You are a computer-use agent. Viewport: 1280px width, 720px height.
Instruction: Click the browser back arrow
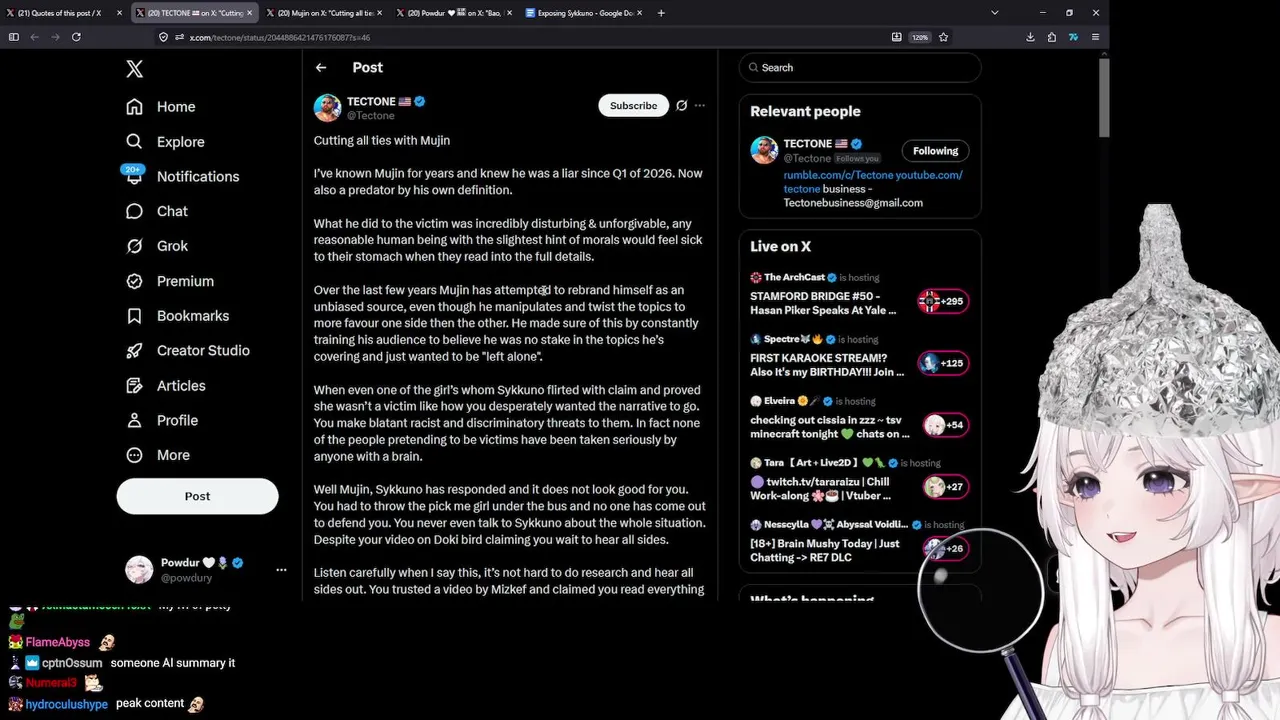pyautogui.click(x=34, y=37)
